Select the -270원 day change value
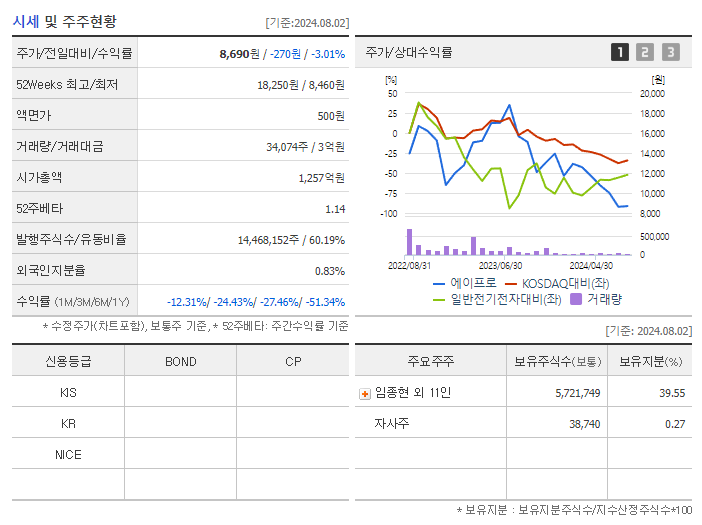 (x=285, y=54)
